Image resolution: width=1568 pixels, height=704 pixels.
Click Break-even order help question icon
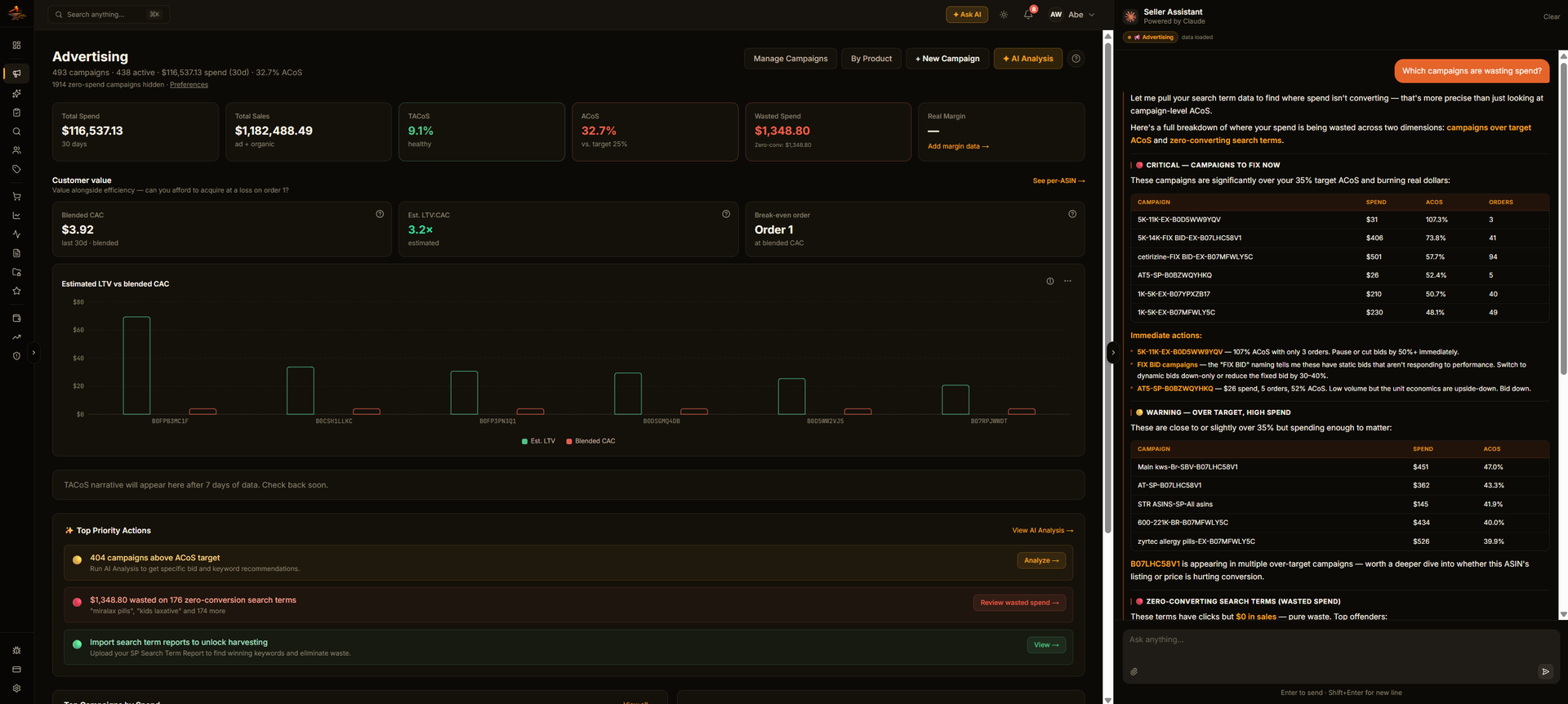click(1072, 214)
